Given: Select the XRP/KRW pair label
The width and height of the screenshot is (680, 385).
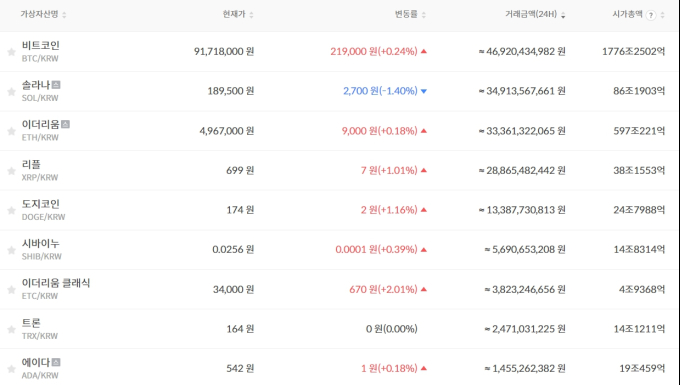Looking at the screenshot, I should point(40,177).
